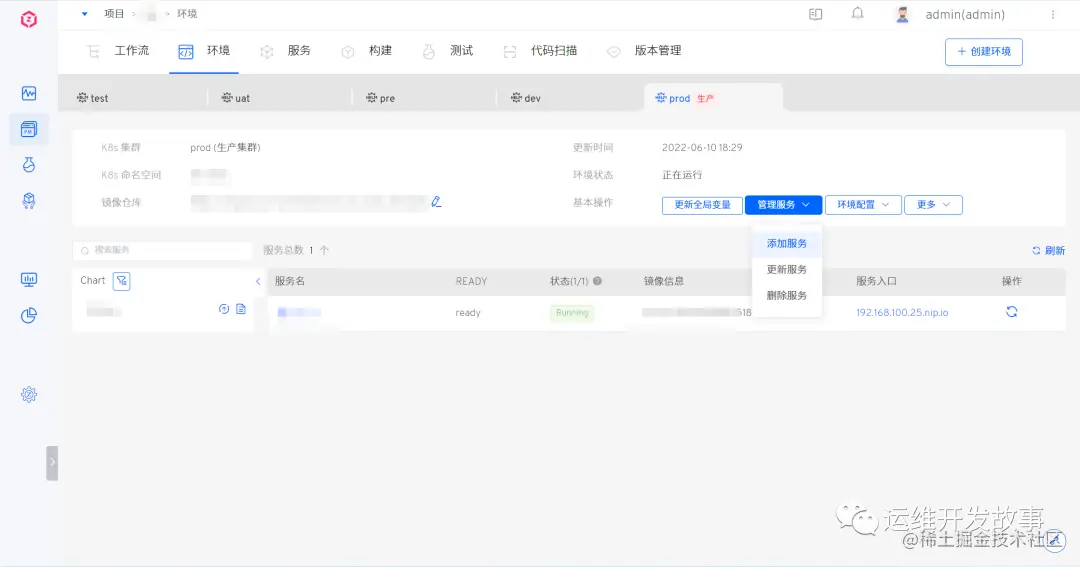Select the pre environment tab
Image resolution: width=1080 pixels, height=567 pixels.
(x=380, y=98)
